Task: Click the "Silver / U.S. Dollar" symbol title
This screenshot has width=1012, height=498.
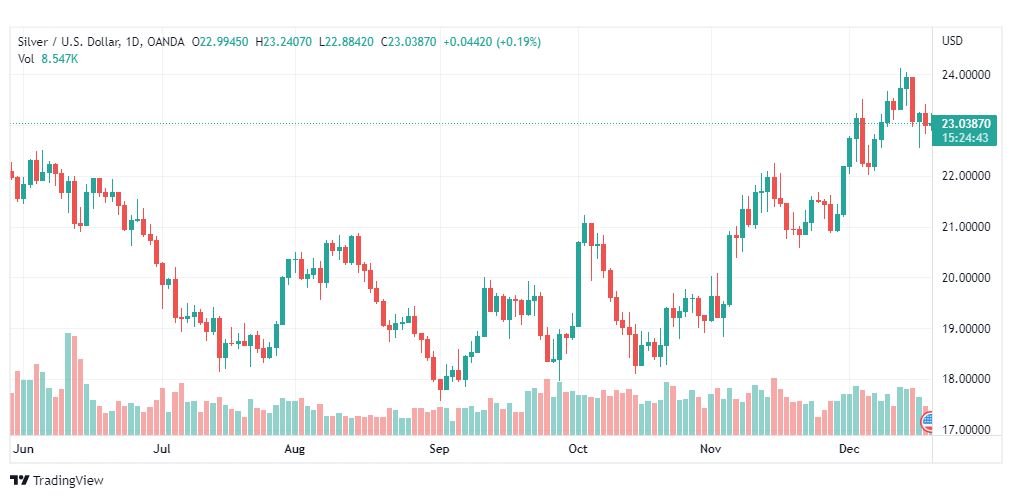Action: coord(65,41)
